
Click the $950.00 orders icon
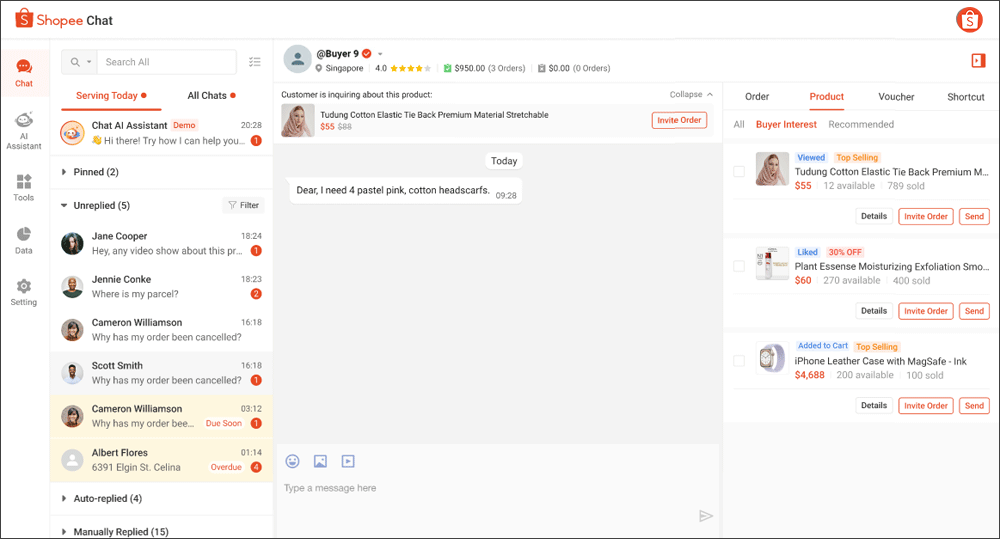tap(448, 68)
